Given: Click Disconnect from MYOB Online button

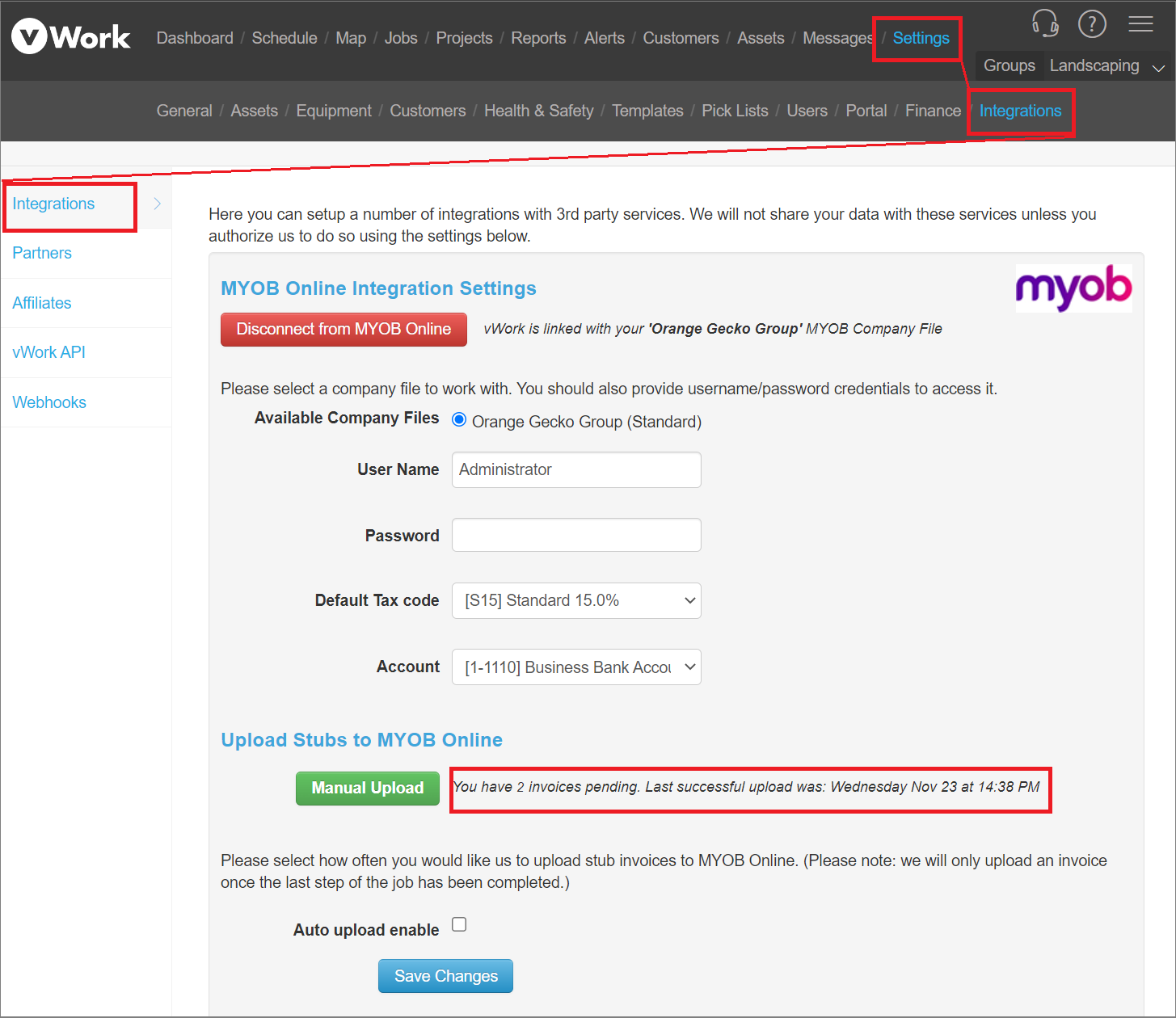Looking at the screenshot, I should [x=344, y=329].
